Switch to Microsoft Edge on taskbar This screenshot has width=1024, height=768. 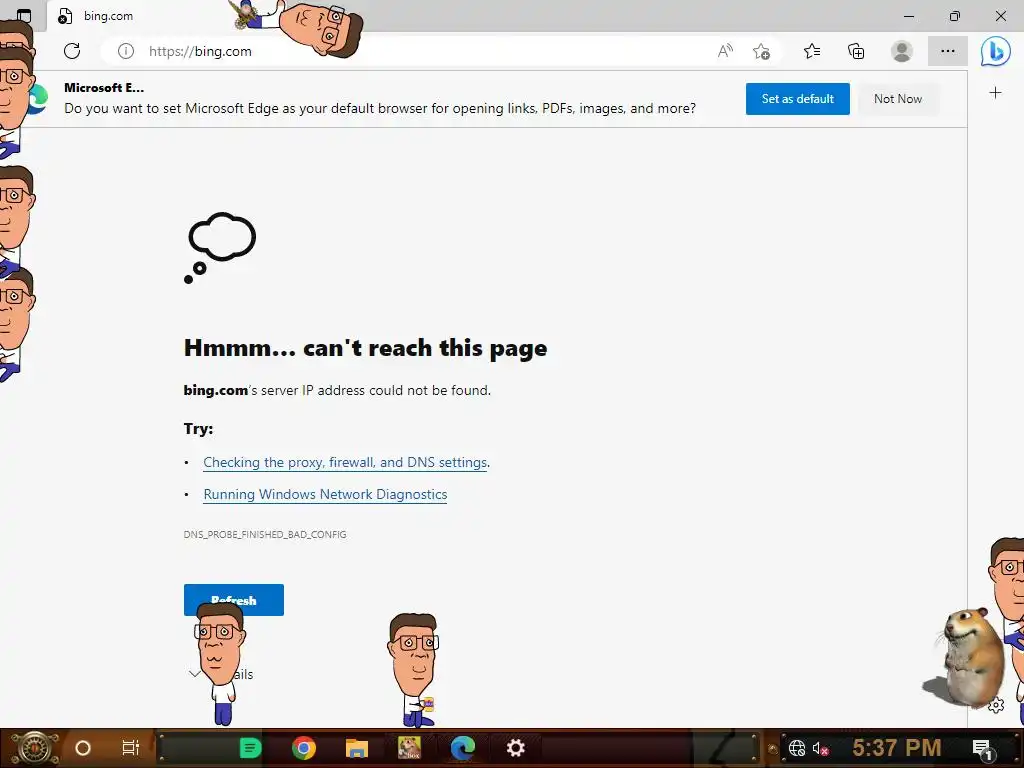coord(462,748)
